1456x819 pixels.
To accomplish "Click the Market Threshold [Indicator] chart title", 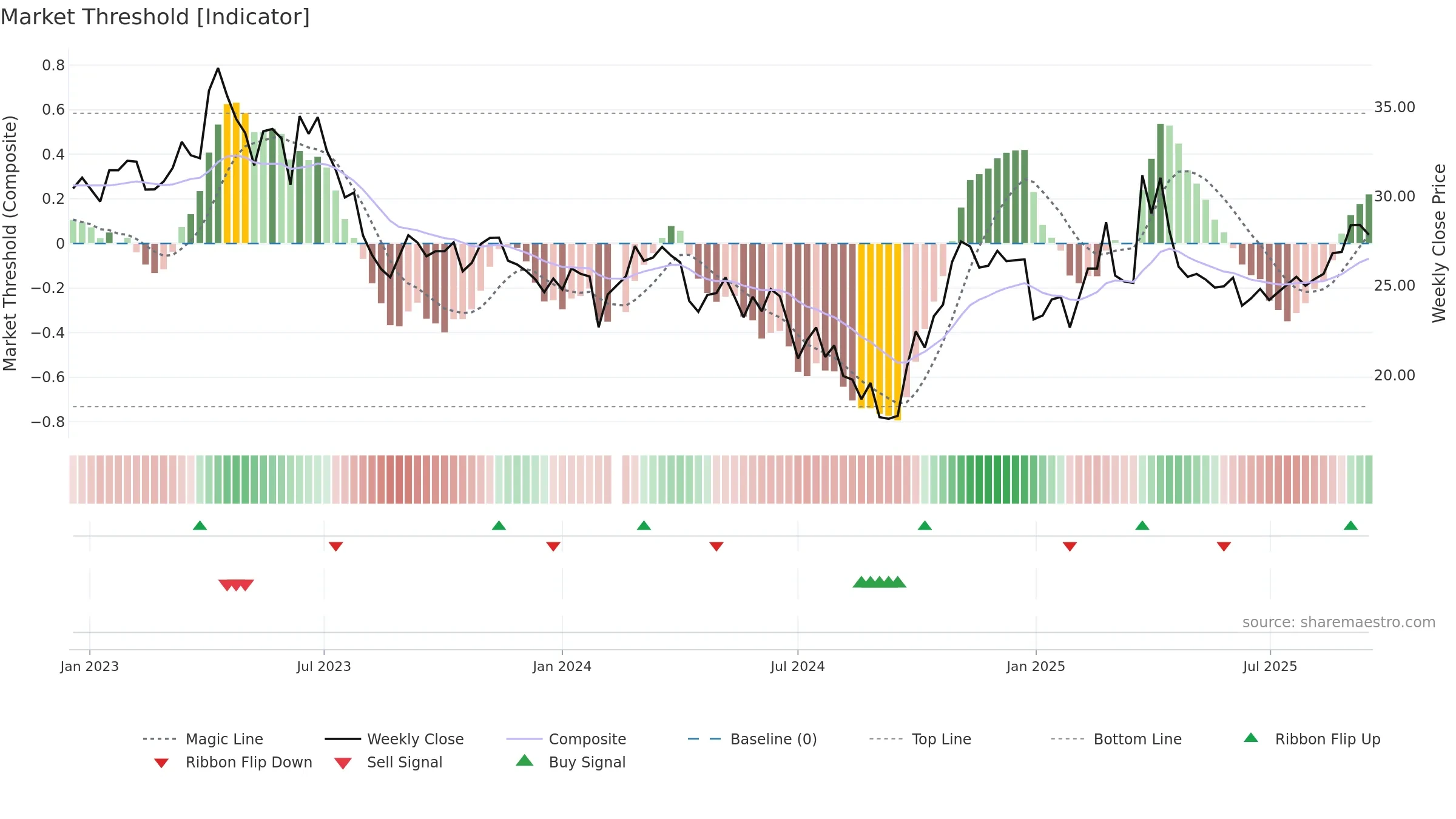I will point(155,17).
